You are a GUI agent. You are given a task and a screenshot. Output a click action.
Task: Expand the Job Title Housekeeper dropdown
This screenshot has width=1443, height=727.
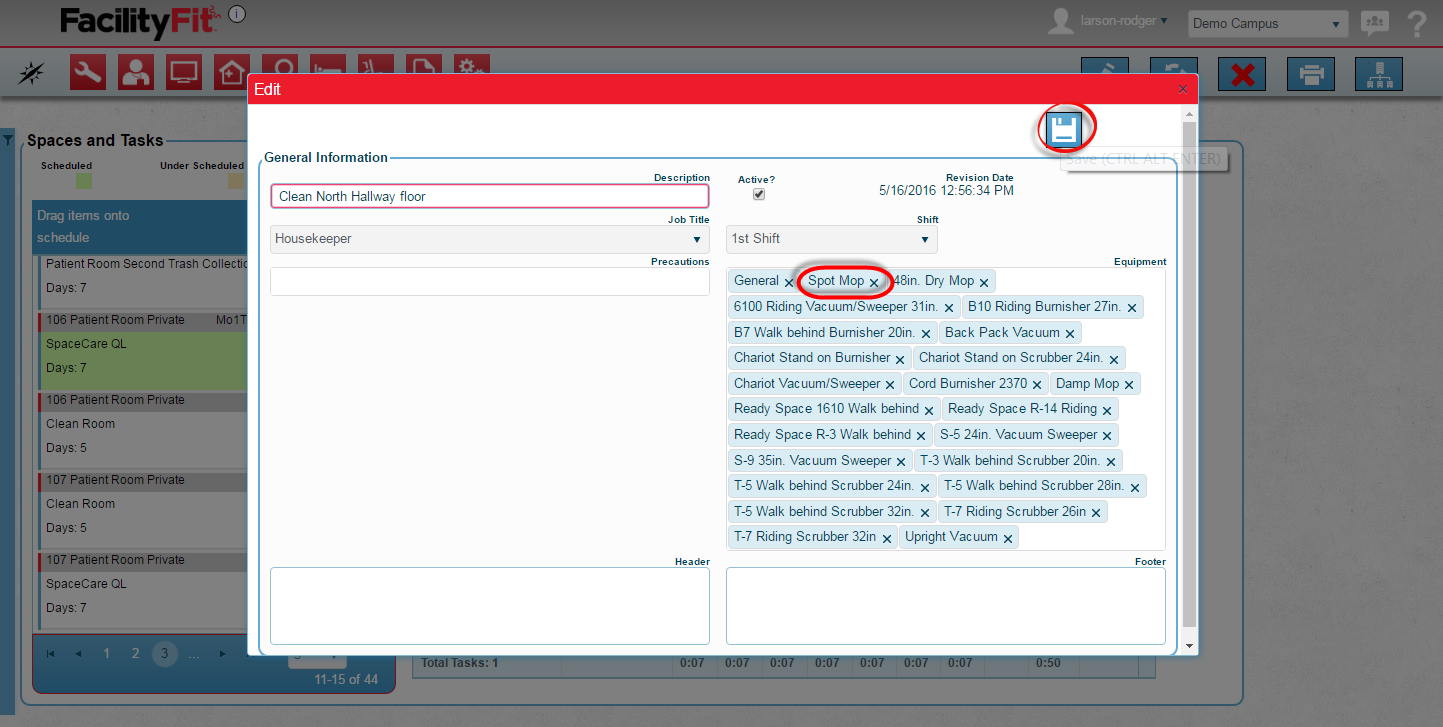490,239
